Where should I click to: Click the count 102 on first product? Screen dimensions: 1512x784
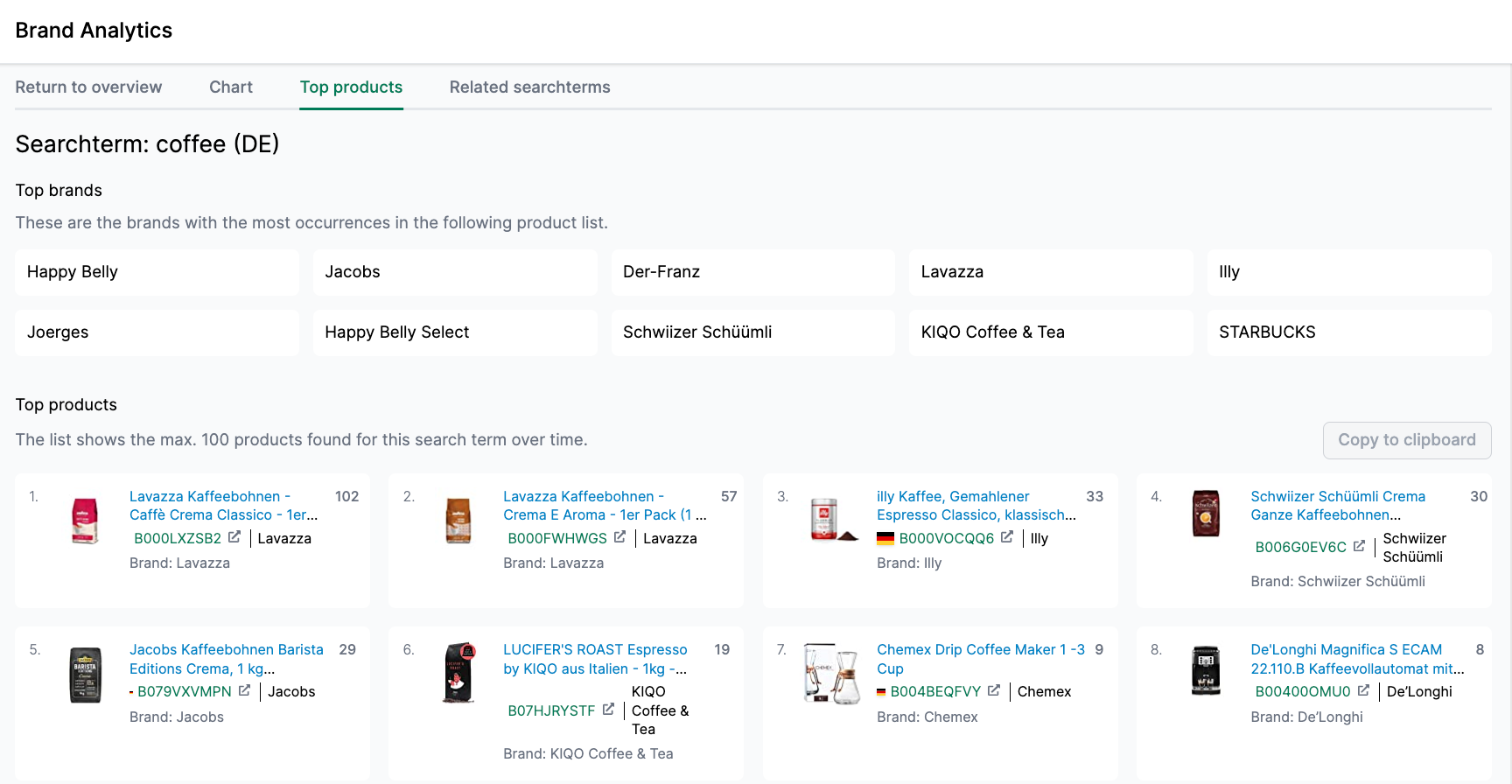[346, 496]
